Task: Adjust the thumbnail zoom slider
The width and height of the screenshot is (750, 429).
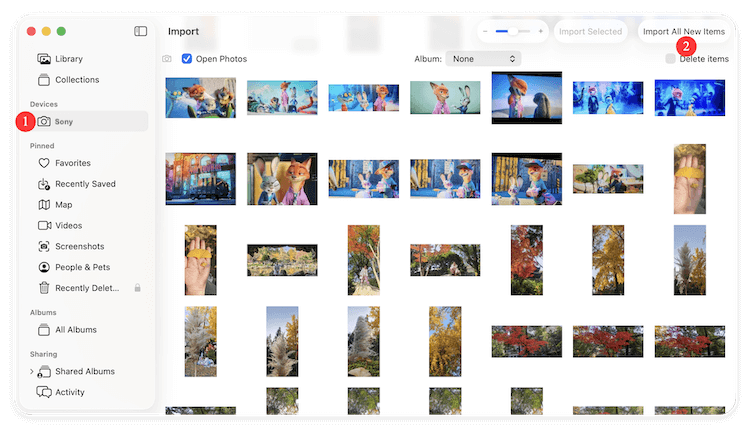Action: click(x=513, y=32)
